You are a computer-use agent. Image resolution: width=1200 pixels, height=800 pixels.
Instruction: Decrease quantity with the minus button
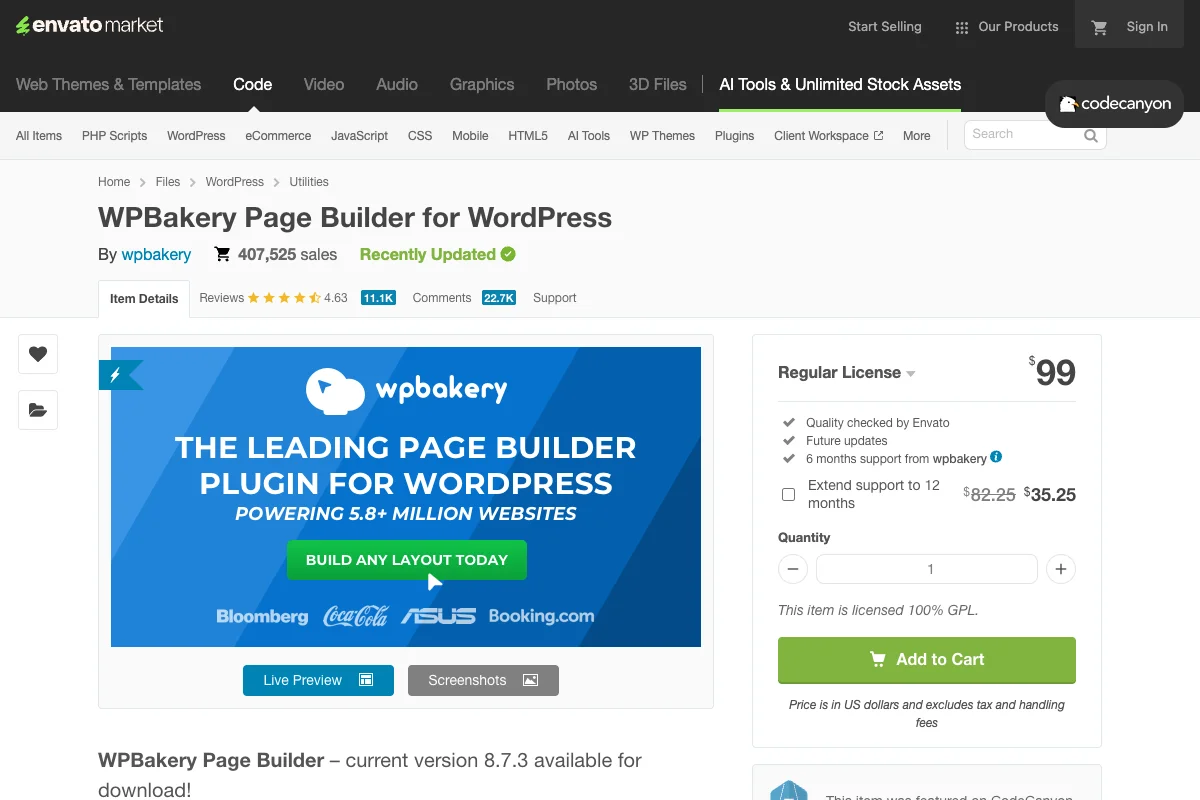(x=792, y=569)
